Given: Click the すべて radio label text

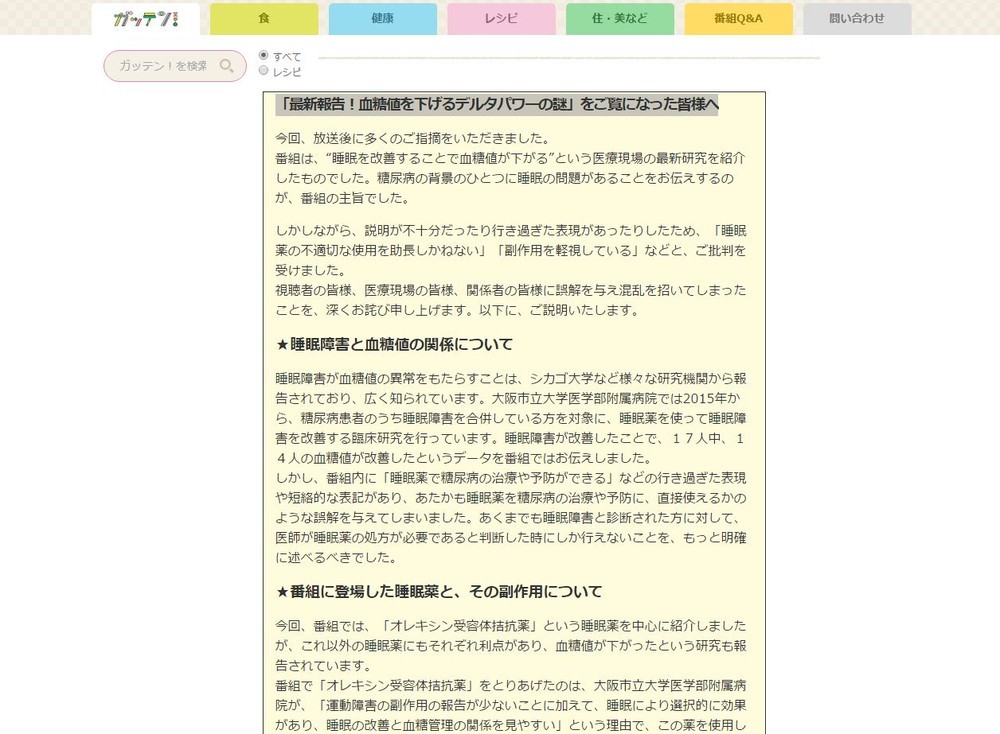Looking at the screenshot, I should click(x=287, y=56).
